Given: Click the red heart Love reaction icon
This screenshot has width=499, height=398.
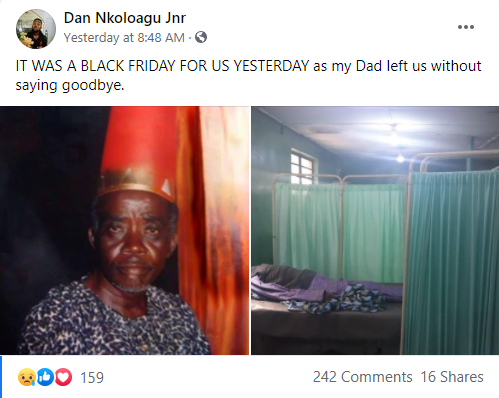Looking at the screenshot, I should pos(63,377).
